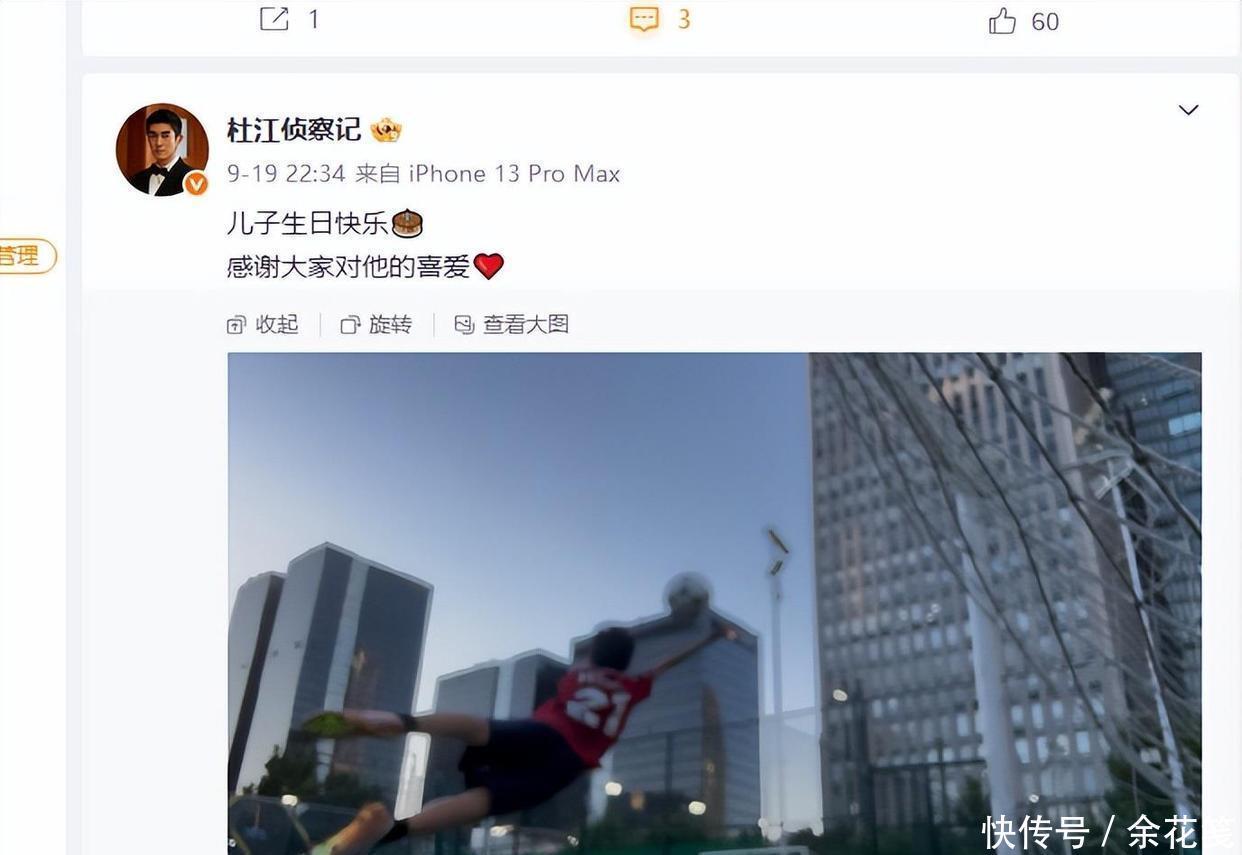Like the post with thumbs-up icon
The width and height of the screenshot is (1242, 855).
click(1002, 20)
